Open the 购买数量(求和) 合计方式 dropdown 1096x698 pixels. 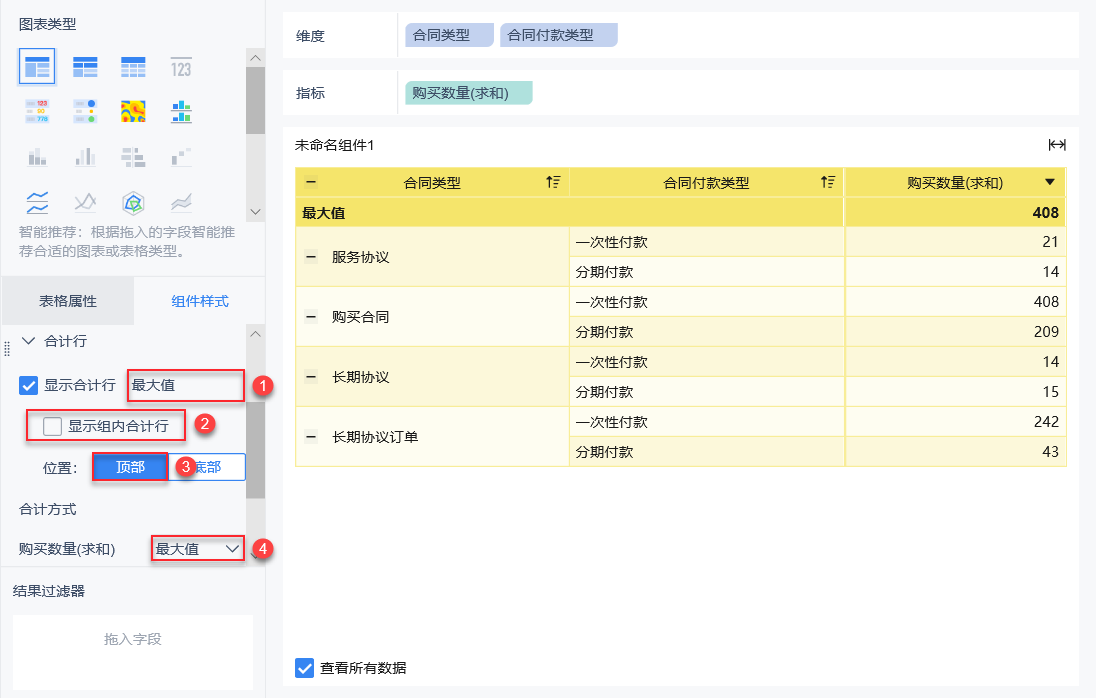(198, 549)
